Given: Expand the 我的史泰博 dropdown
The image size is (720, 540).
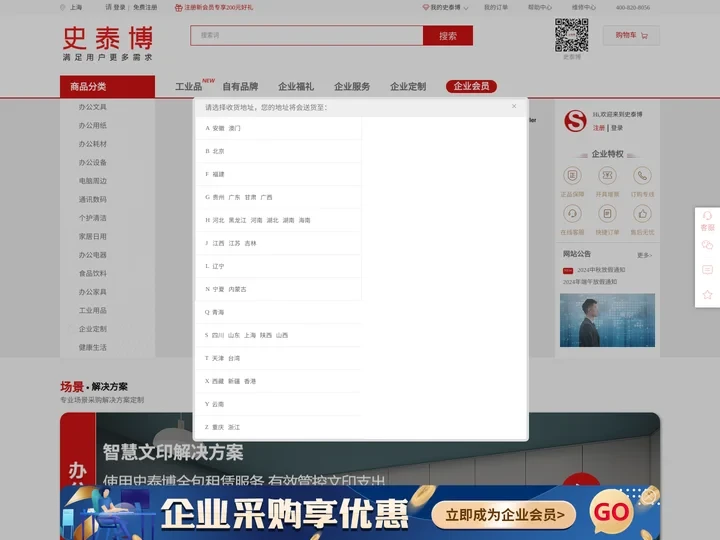Looking at the screenshot, I should [x=445, y=7].
